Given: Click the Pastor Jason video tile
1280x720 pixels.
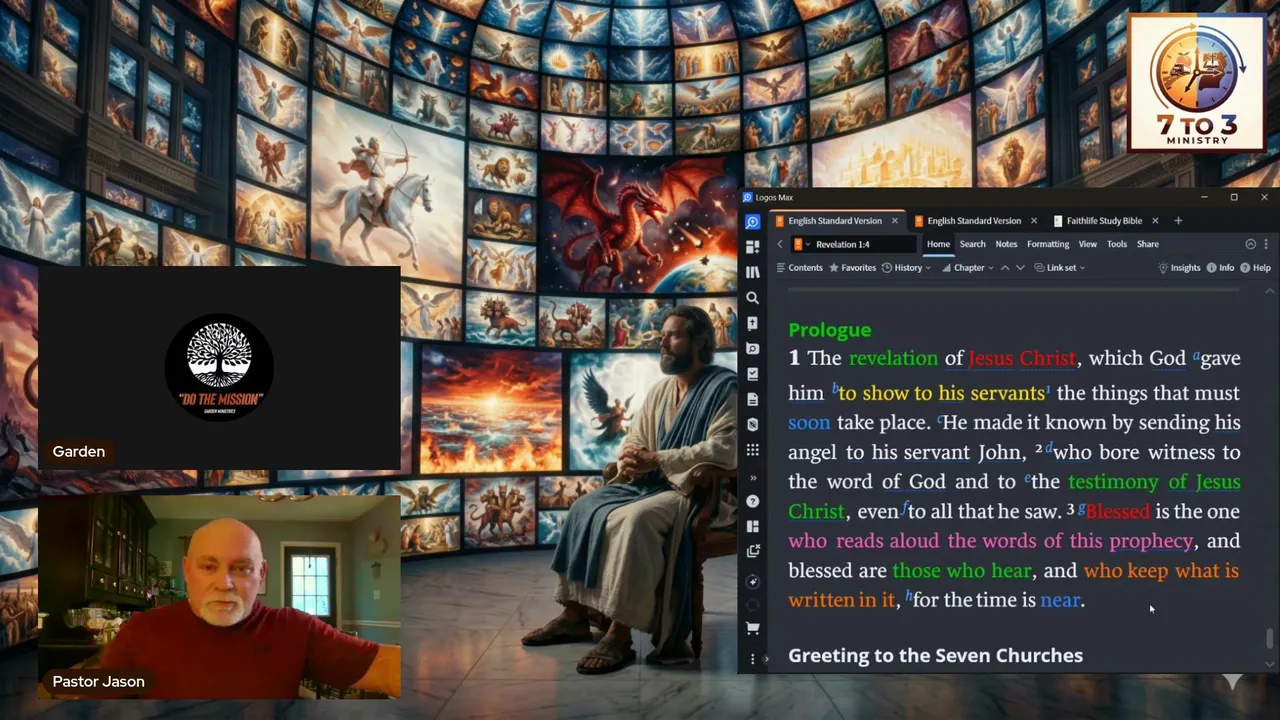Looking at the screenshot, I should [x=219, y=595].
